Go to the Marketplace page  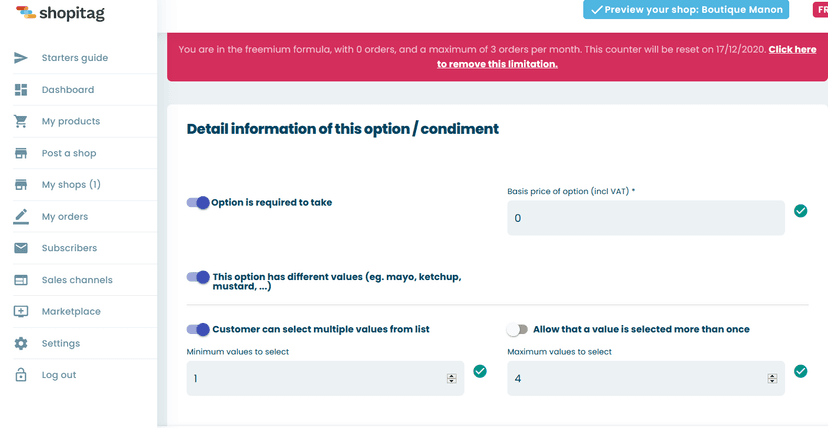tap(71, 311)
